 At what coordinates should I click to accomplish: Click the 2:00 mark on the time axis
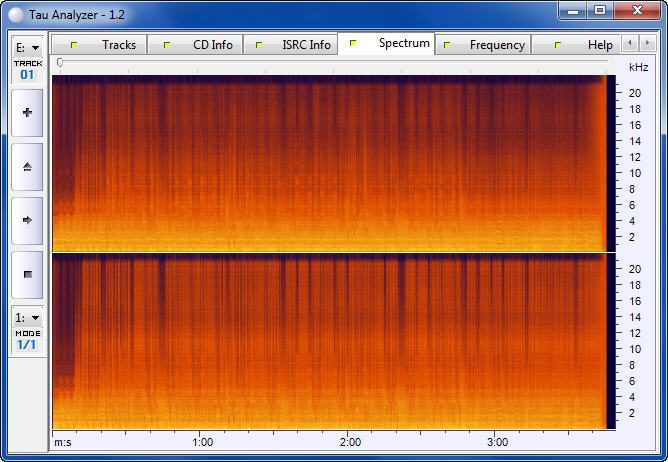click(349, 442)
